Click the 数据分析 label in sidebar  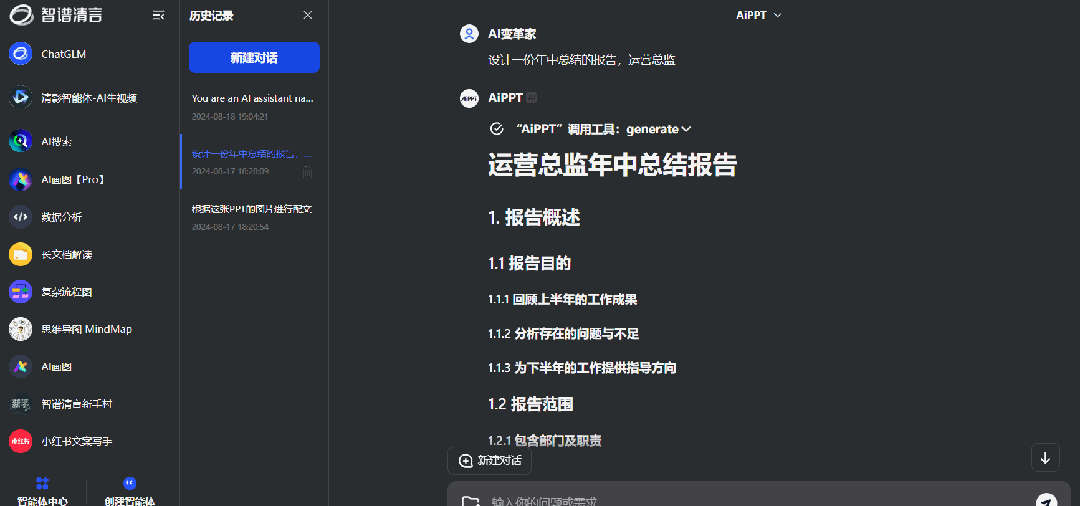[62, 217]
